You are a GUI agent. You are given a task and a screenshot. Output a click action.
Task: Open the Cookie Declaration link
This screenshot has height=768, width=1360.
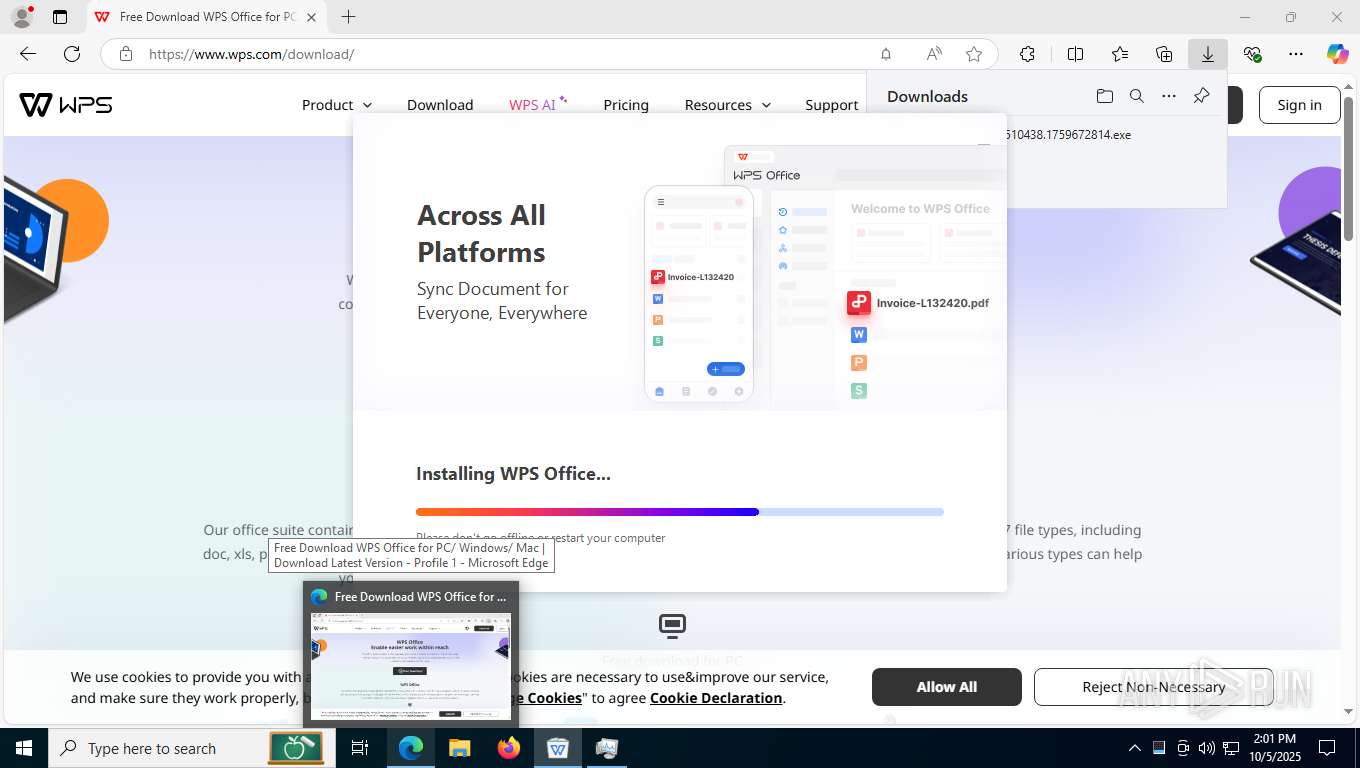tap(716, 698)
